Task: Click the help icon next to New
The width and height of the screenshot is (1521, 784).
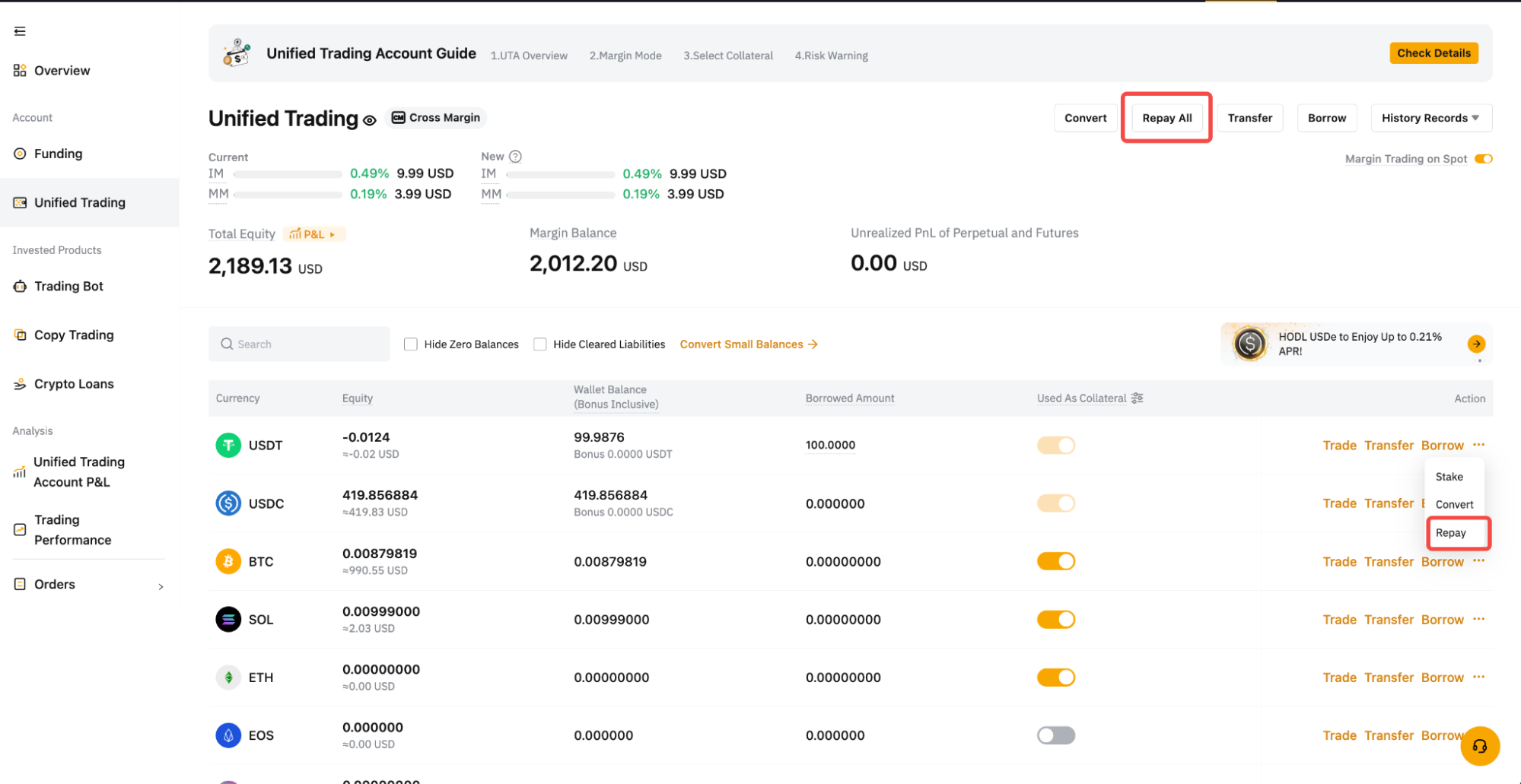Action: click(x=515, y=157)
